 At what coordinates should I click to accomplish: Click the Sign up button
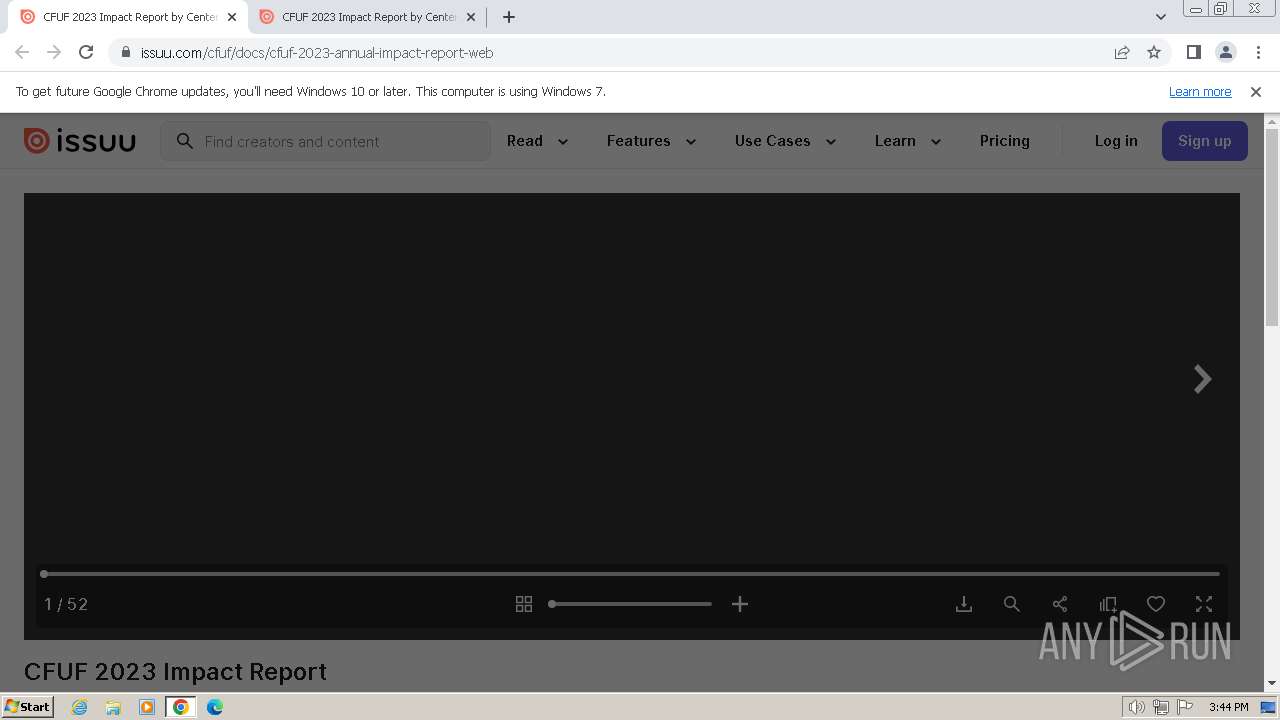coord(1204,141)
